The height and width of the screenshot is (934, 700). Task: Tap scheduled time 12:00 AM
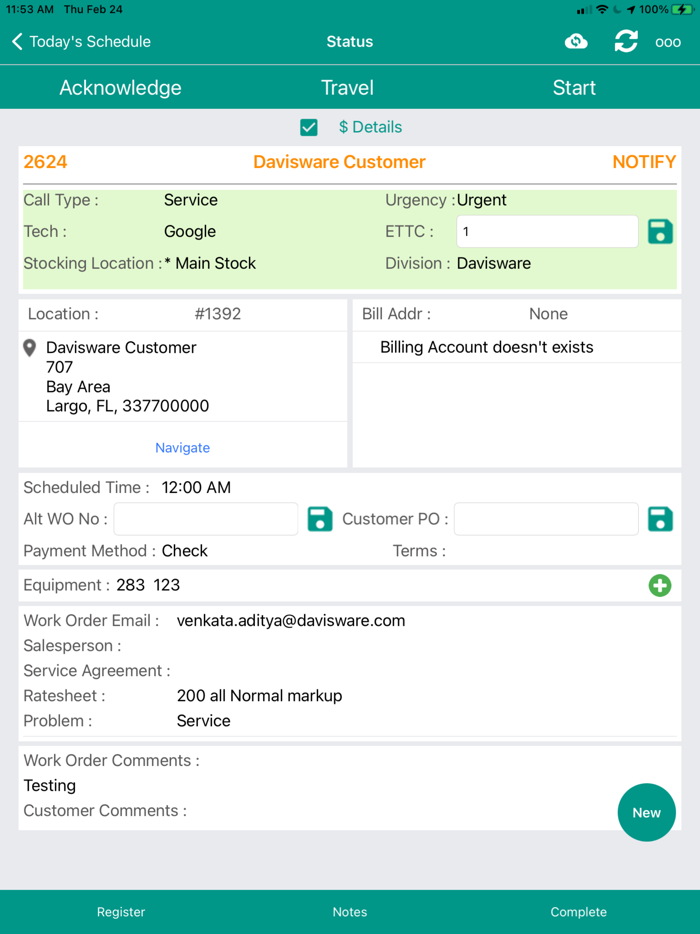point(196,488)
